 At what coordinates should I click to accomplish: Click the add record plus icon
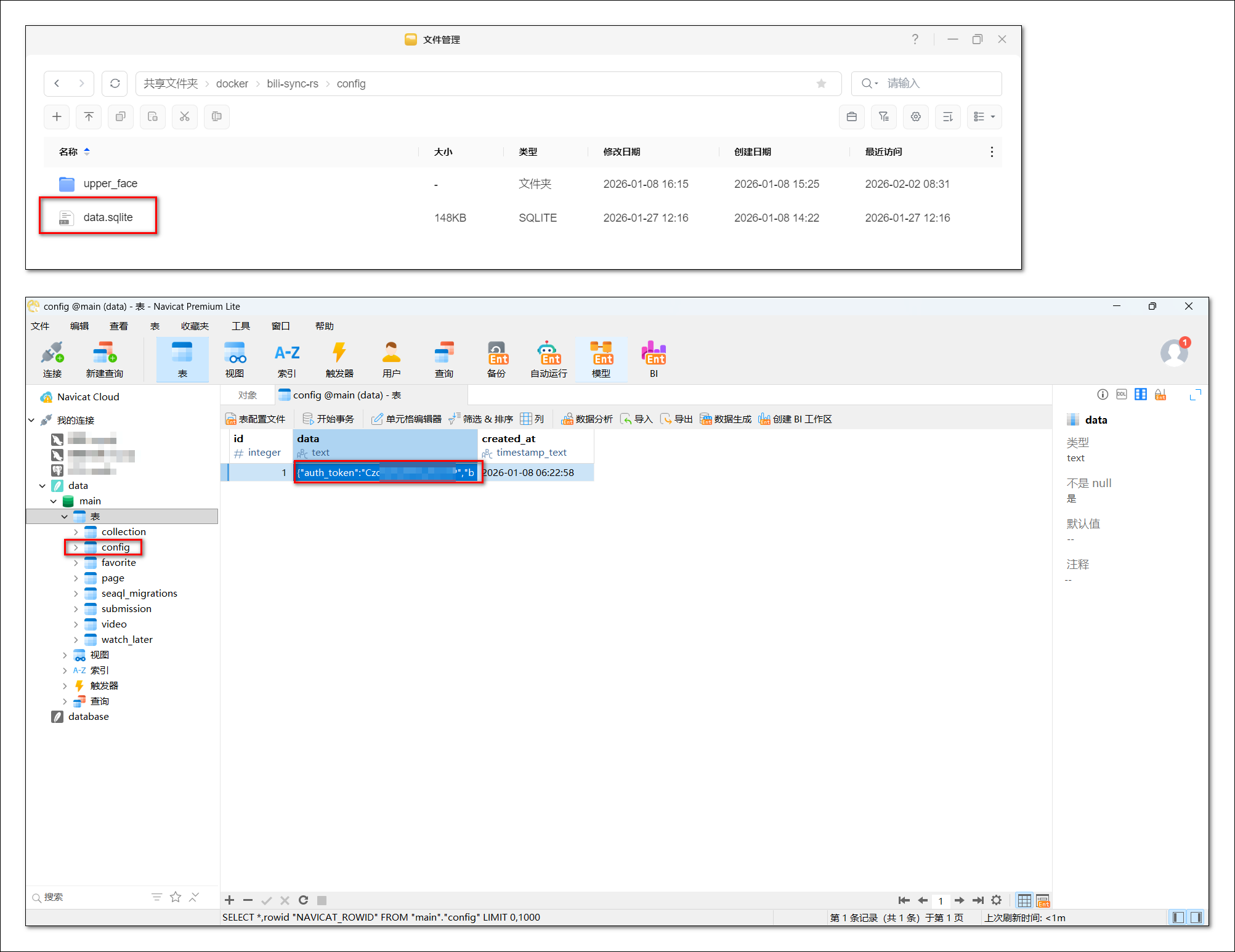(x=229, y=900)
